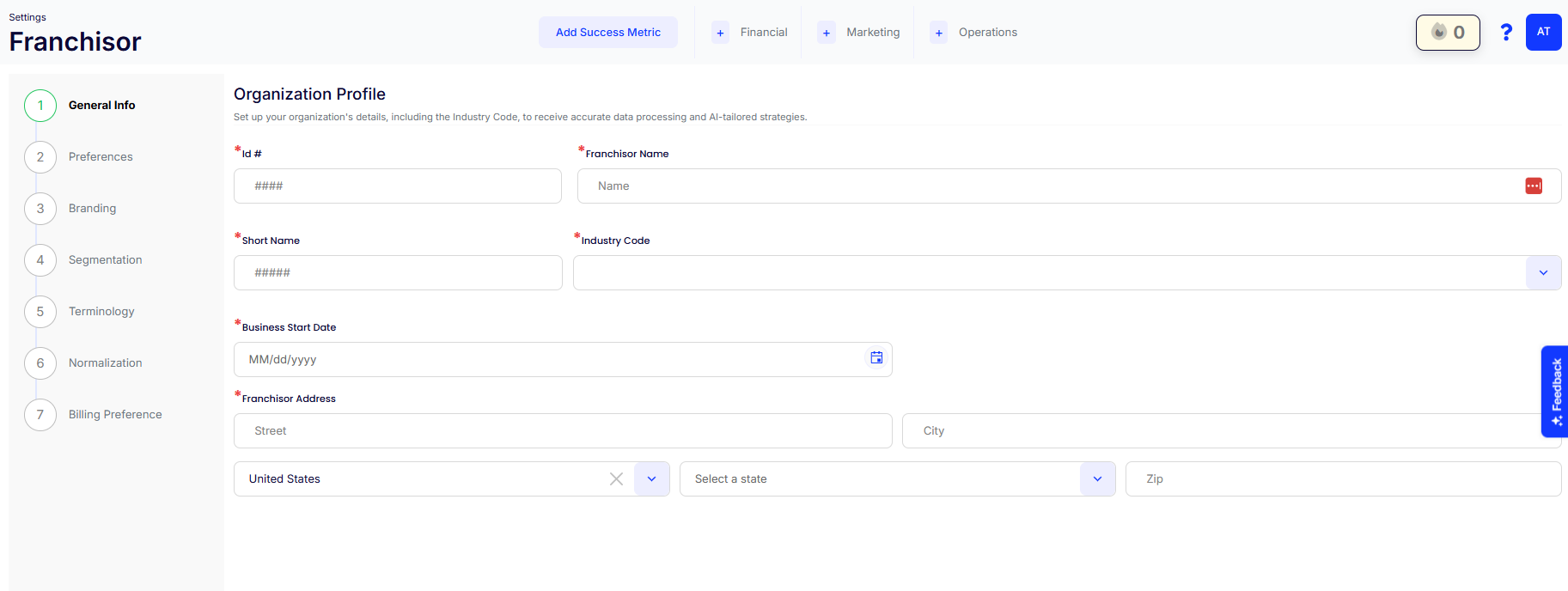Click the help question mark icon
The image size is (1568, 591).
tap(1505, 33)
